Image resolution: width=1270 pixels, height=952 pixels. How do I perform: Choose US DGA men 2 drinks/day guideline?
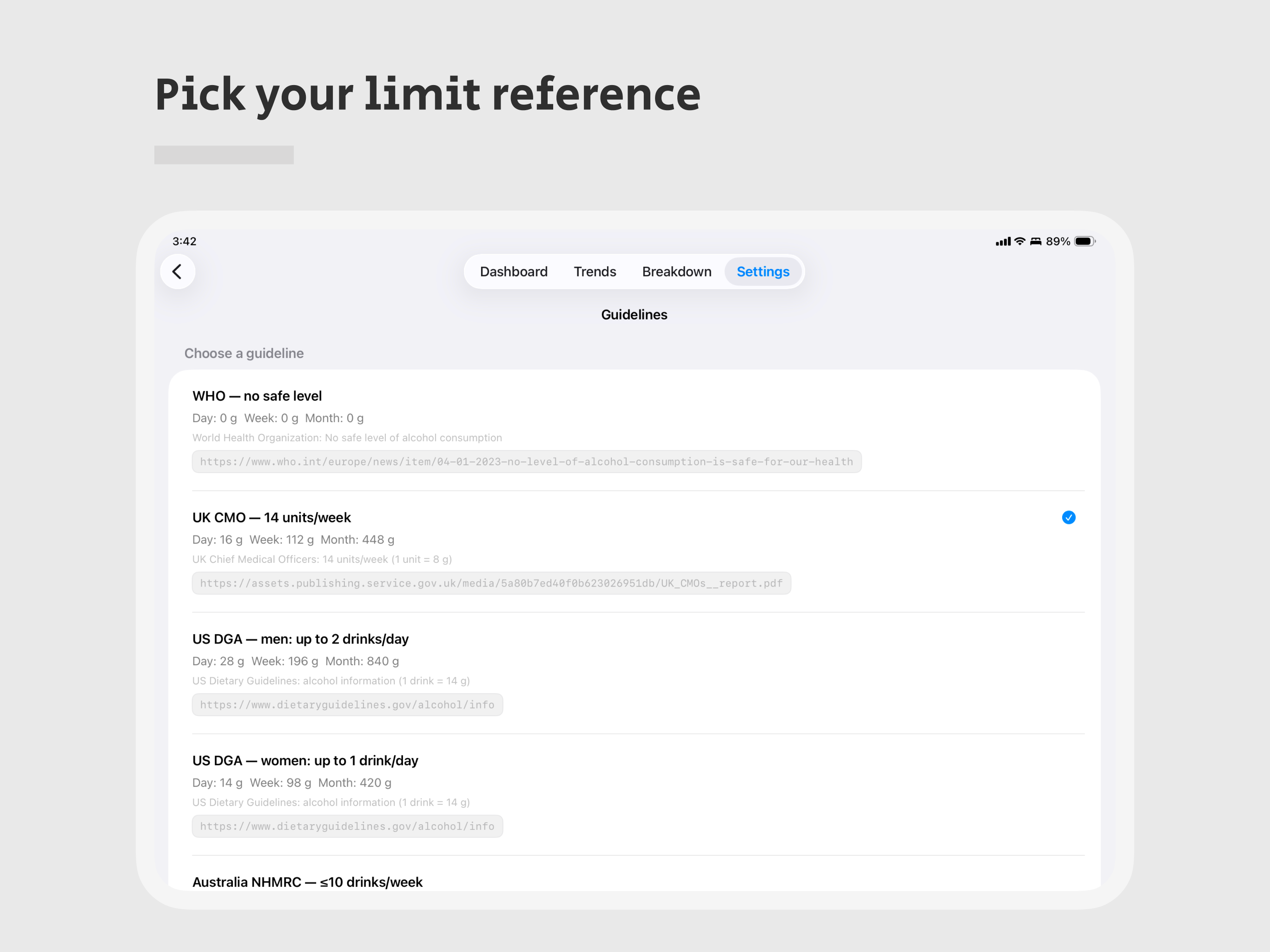pos(634,673)
